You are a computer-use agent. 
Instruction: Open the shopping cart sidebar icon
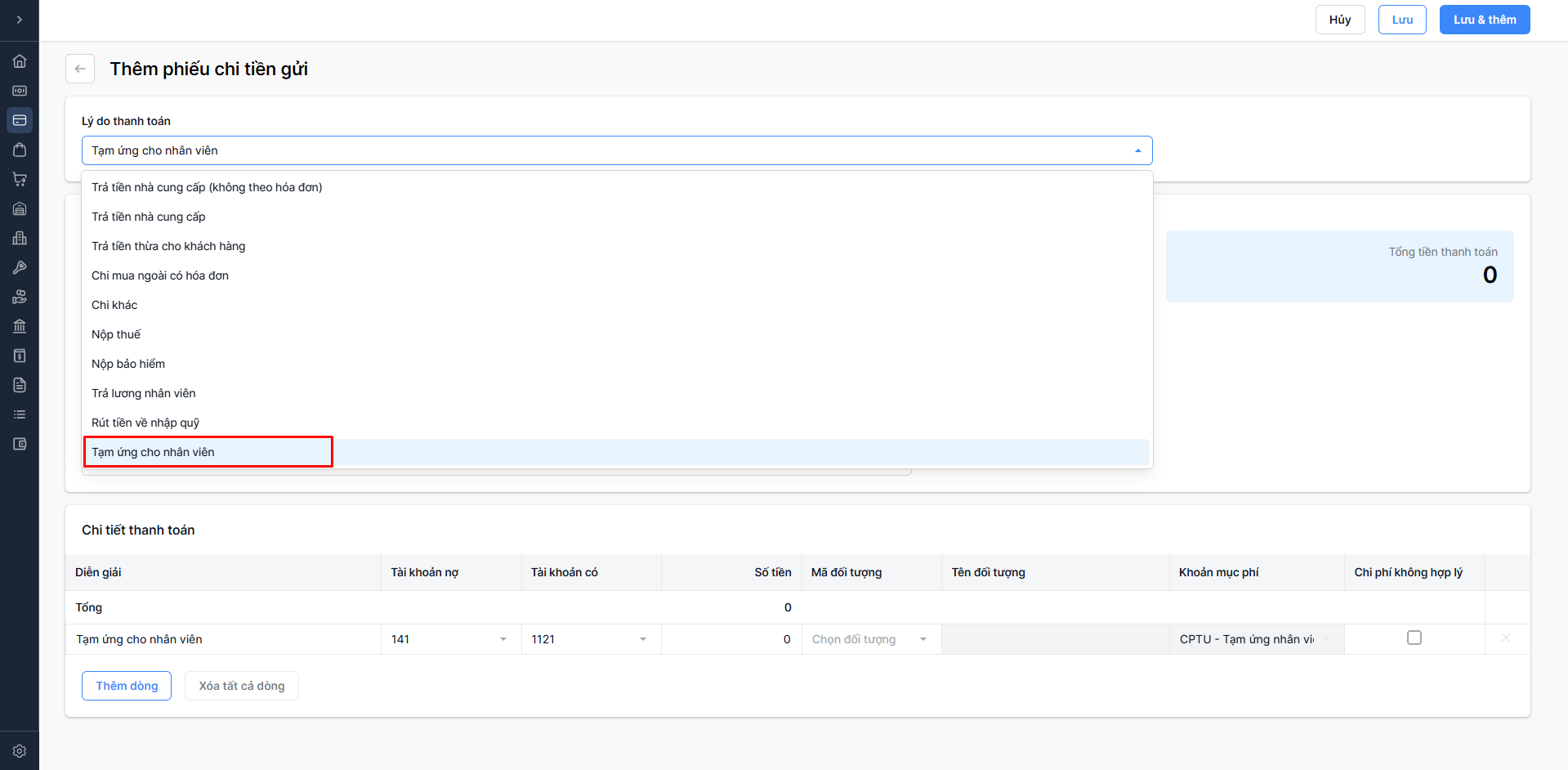[20, 179]
